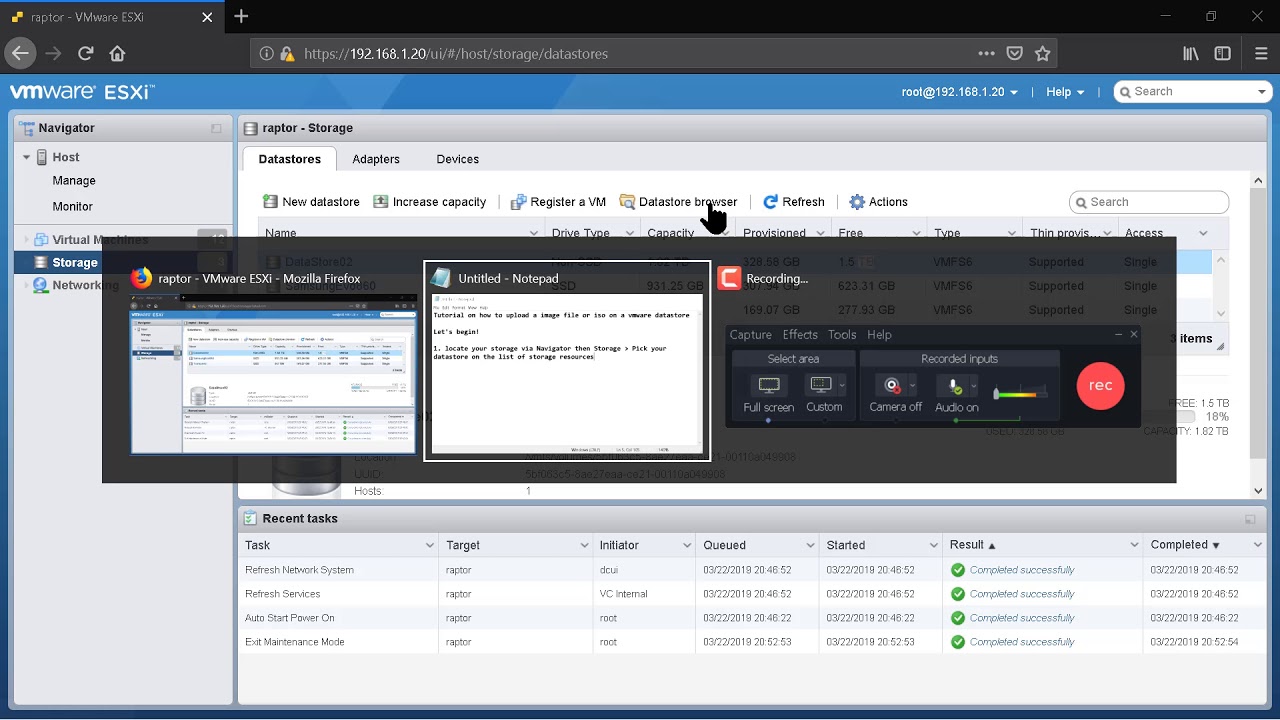Viewport: 1280px width, 720px height.
Task: Click the datastore search field
Action: click(x=1149, y=202)
